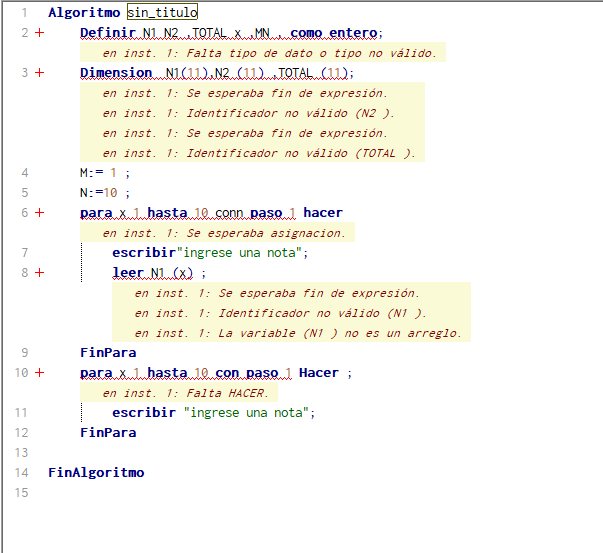Screen dimensions: 603x553
Task: Click the red plus marker on line 2
Action: pyautogui.click(x=39, y=33)
